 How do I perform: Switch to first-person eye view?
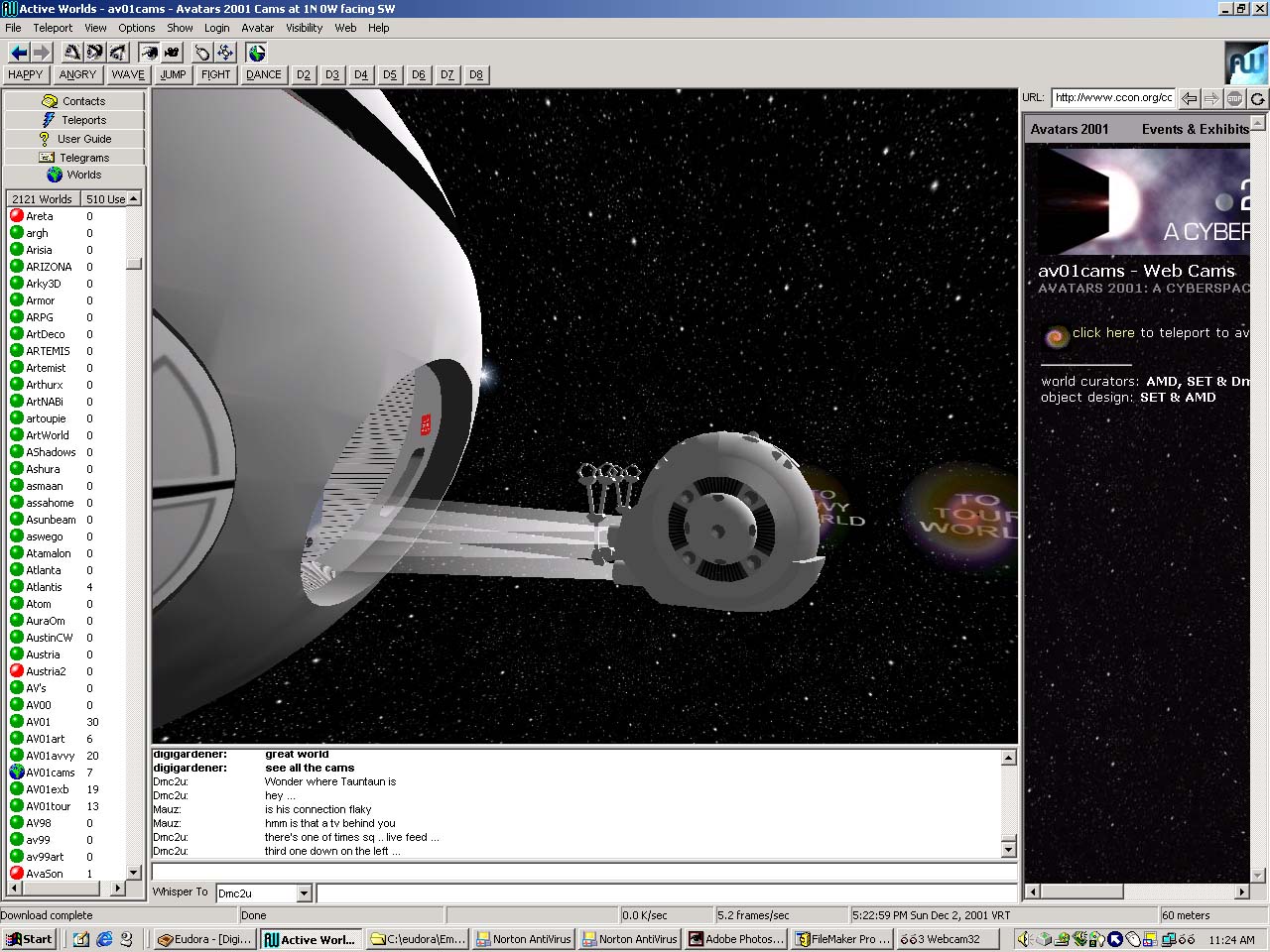148,53
